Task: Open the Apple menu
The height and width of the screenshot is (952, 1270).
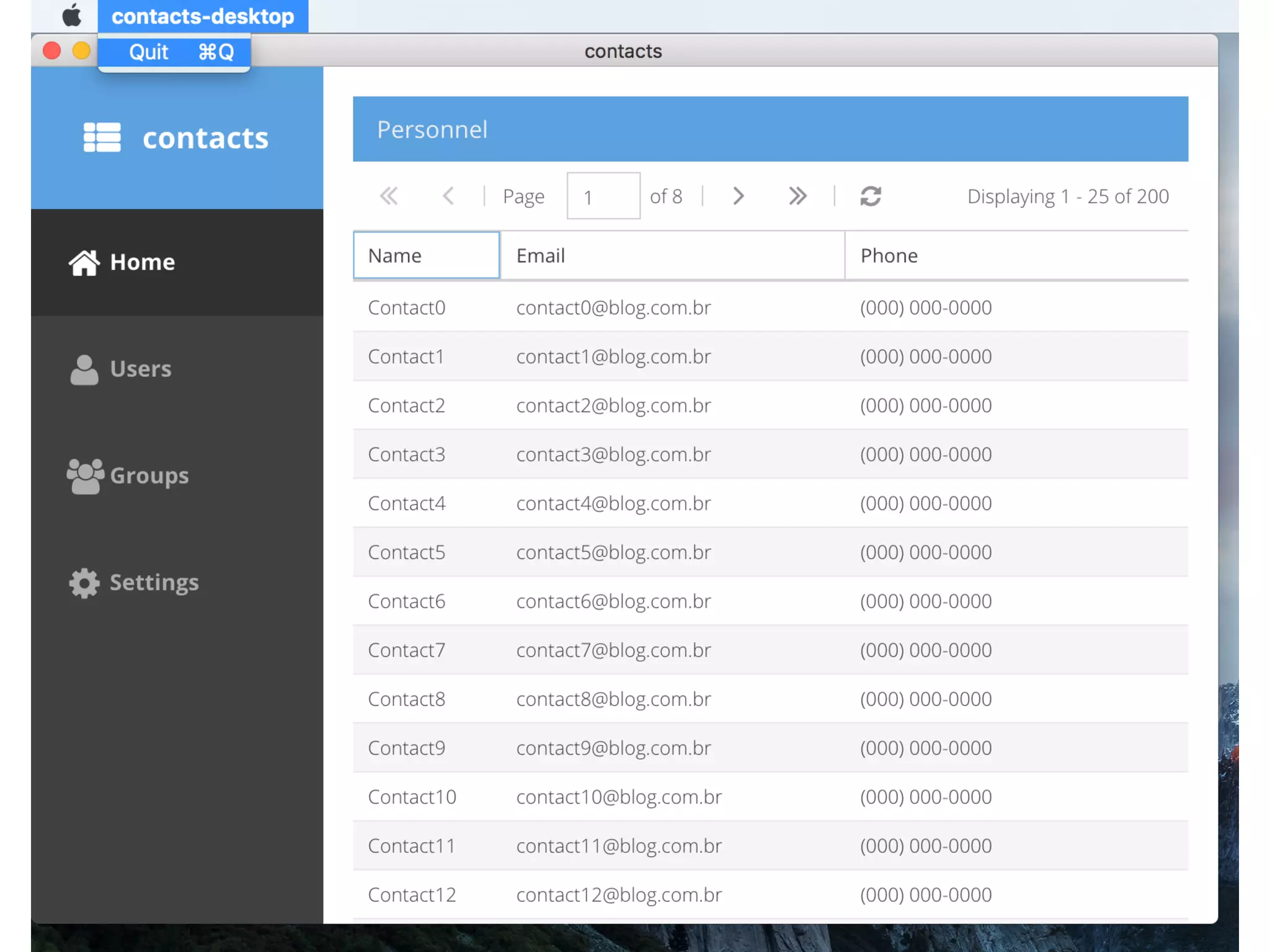Action: tap(72, 15)
